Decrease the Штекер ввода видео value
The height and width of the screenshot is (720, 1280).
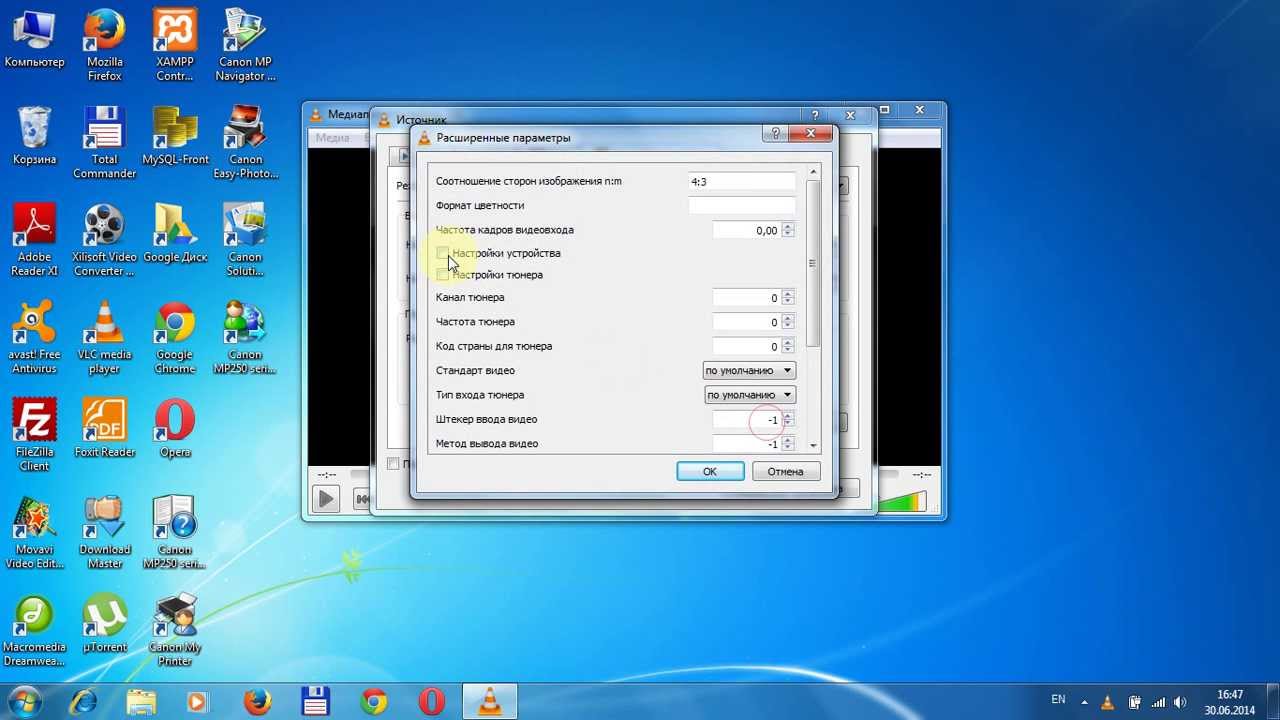click(x=788, y=424)
